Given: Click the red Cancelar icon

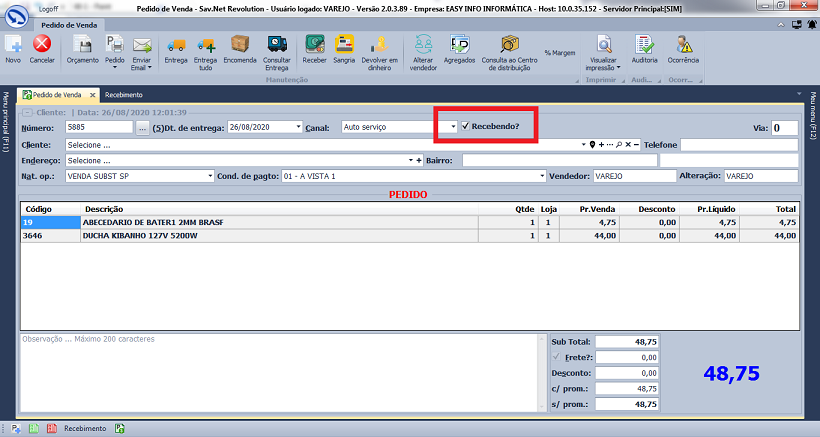Looking at the screenshot, I should [x=42, y=47].
